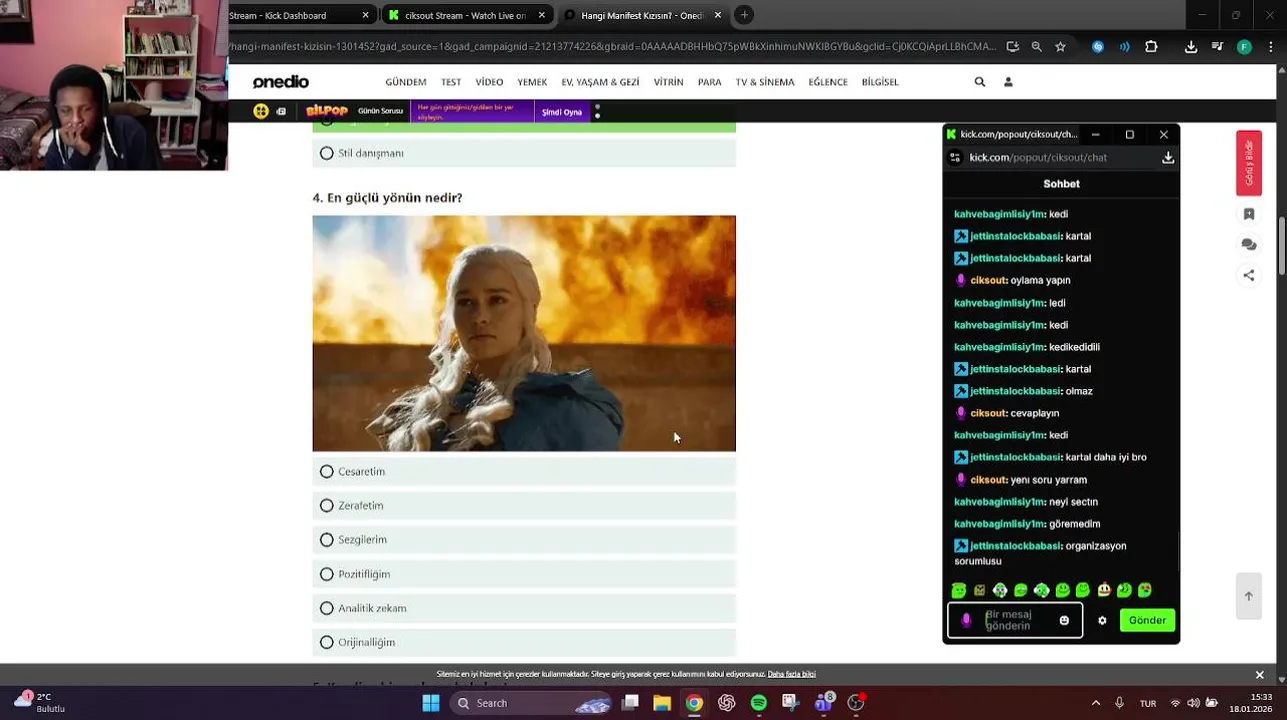The height and width of the screenshot is (720, 1287).
Task: Click site info icon in Kick popout address bar
Action: pos(955,157)
